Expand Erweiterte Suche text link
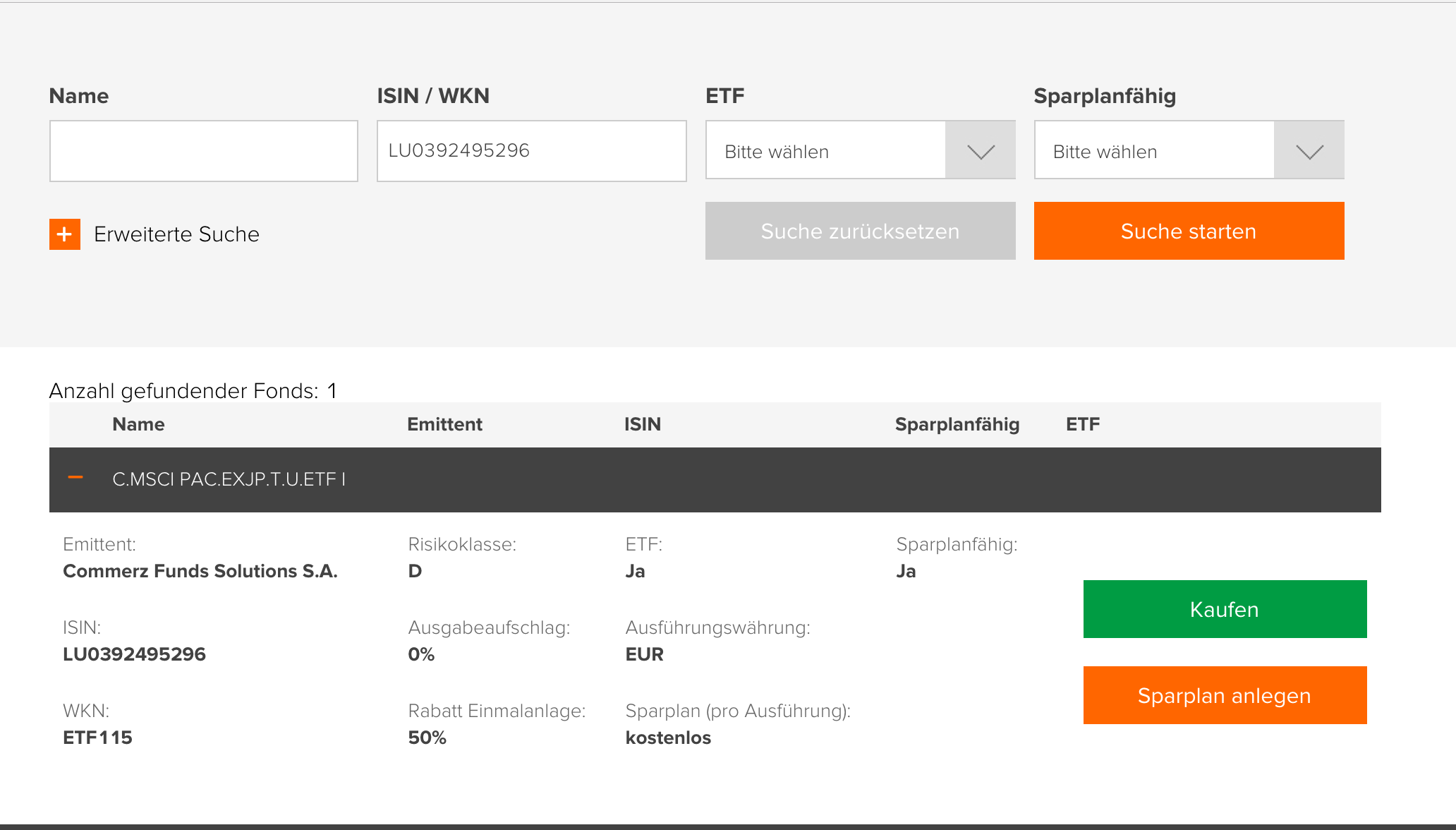This screenshot has width=1456, height=830. point(176,234)
